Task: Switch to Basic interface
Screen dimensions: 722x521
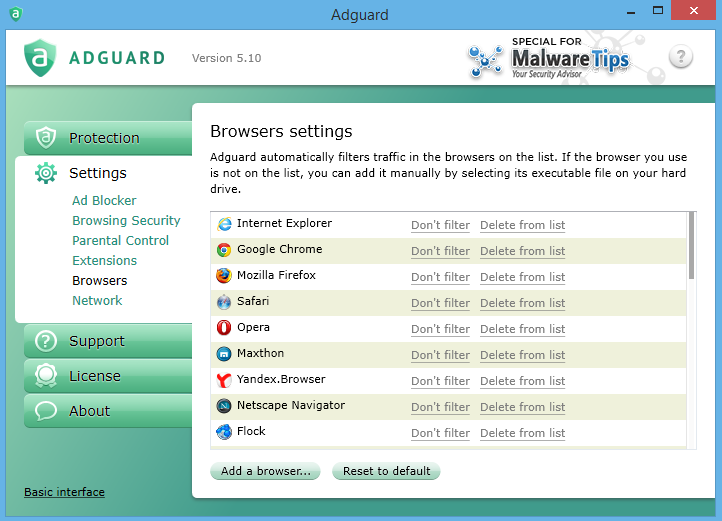Action: click(64, 492)
